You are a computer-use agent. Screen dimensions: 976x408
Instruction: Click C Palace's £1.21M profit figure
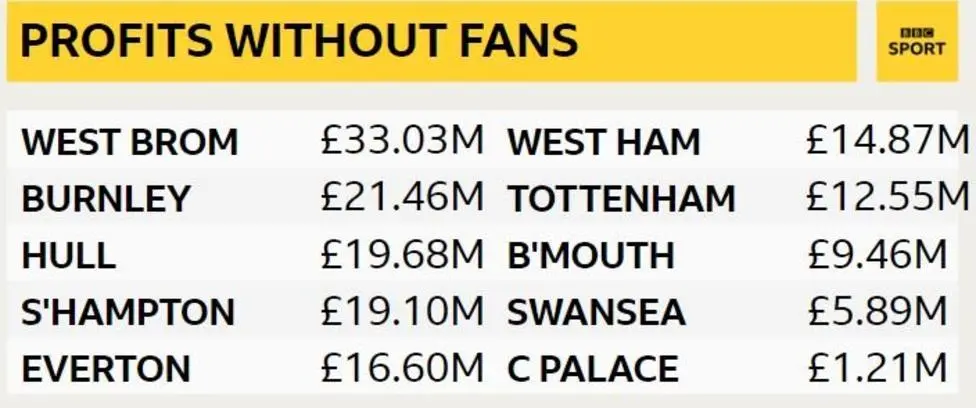pyautogui.click(x=876, y=369)
